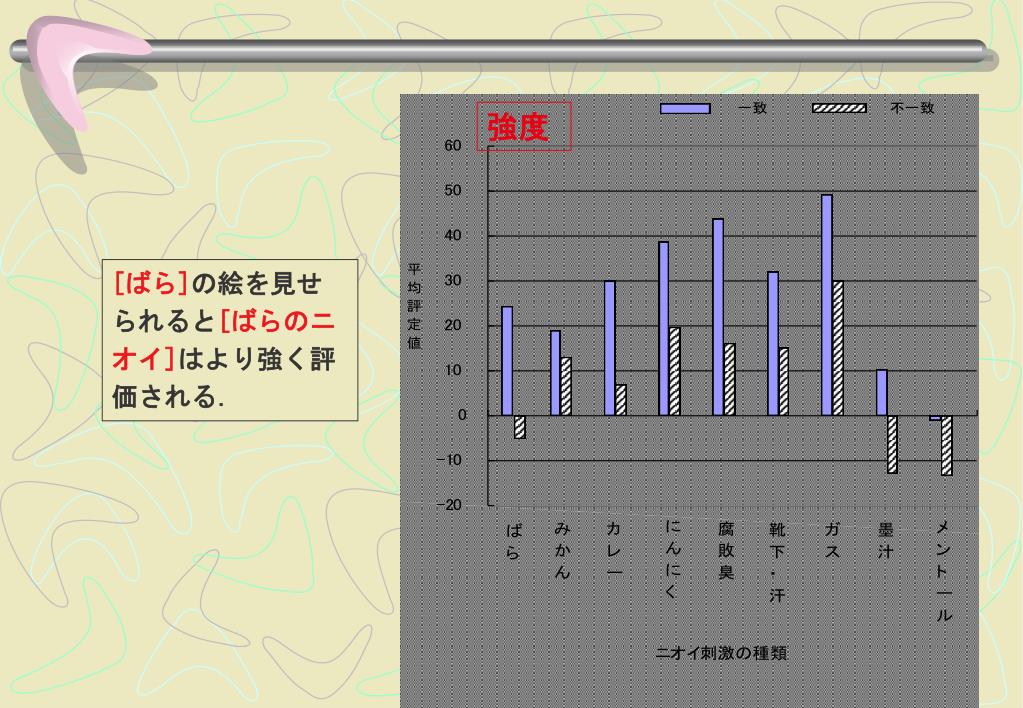The height and width of the screenshot is (708, 1023).
Task: Select the 墨汁 category label
Action: pos(885,541)
